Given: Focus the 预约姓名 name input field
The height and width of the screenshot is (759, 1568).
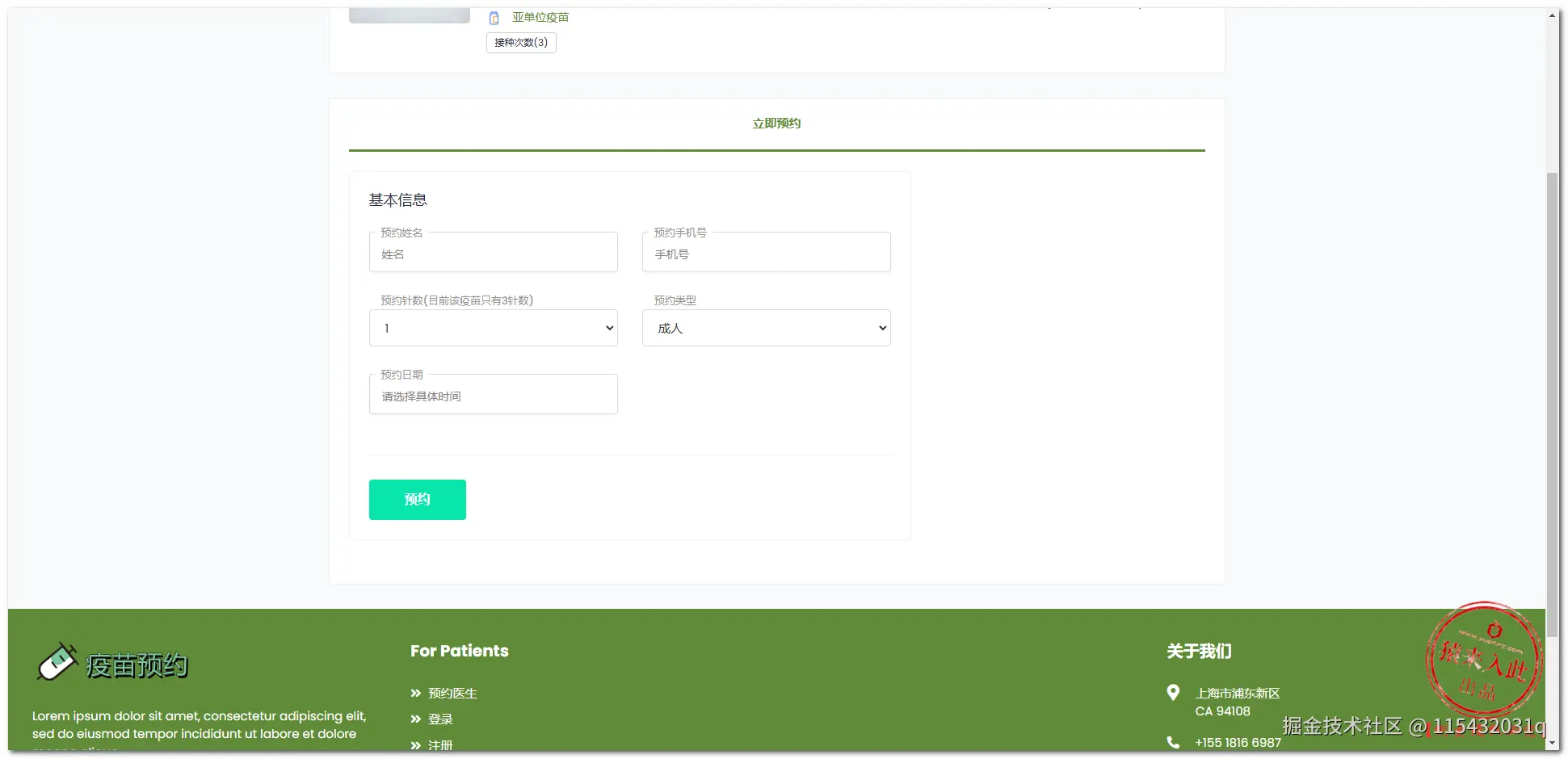Looking at the screenshot, I should (x=494, y=253).
